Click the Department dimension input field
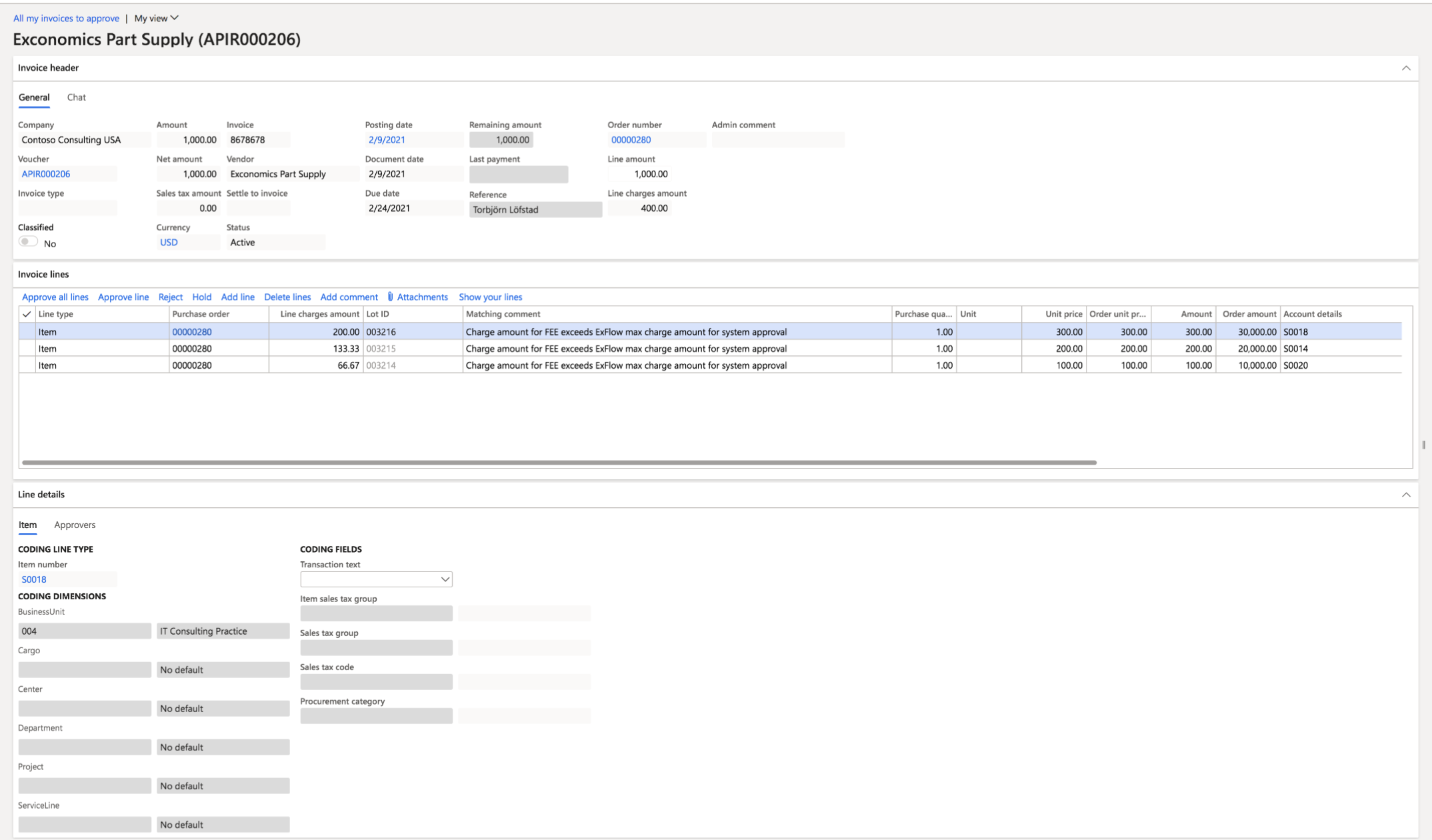 (x=85, y=747)
